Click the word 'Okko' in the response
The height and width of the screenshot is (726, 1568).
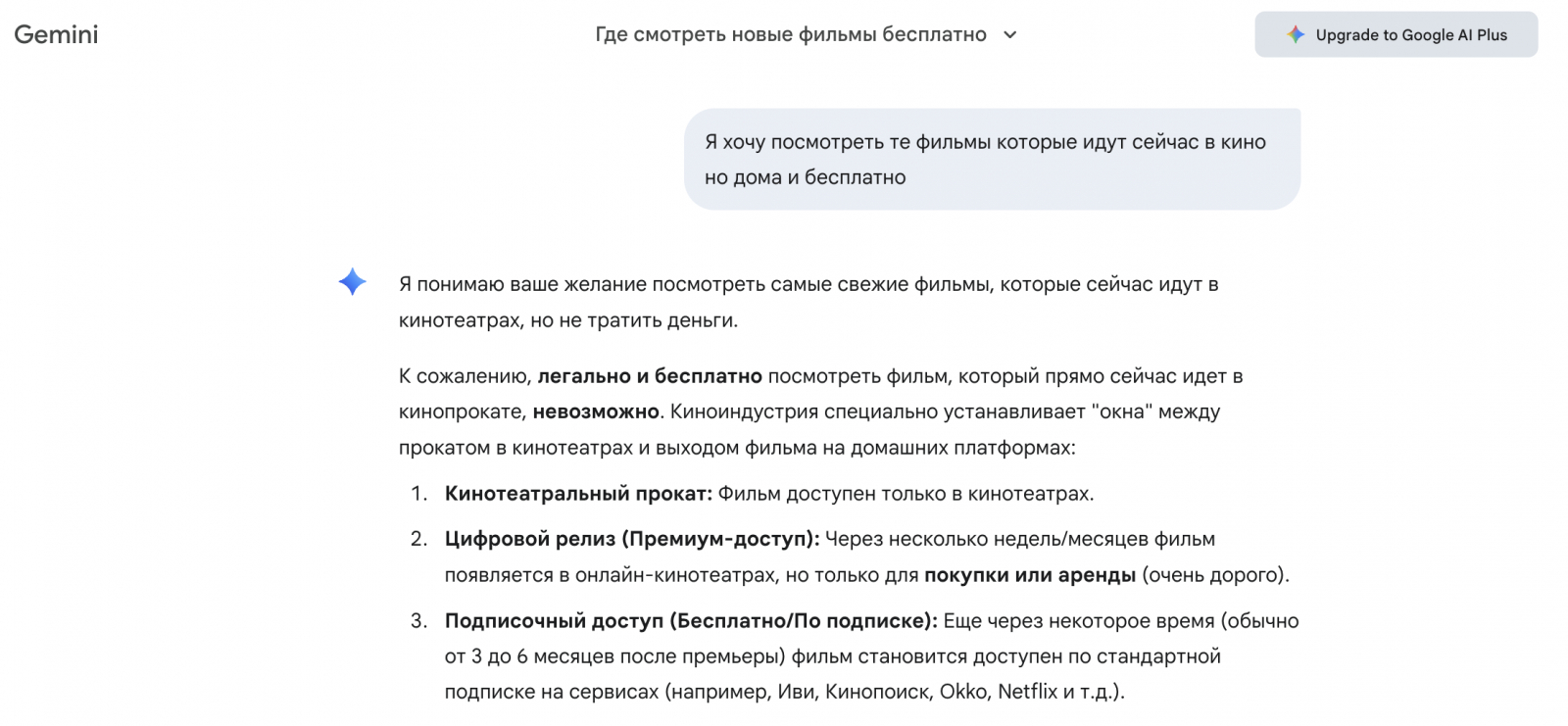point(963,692)
